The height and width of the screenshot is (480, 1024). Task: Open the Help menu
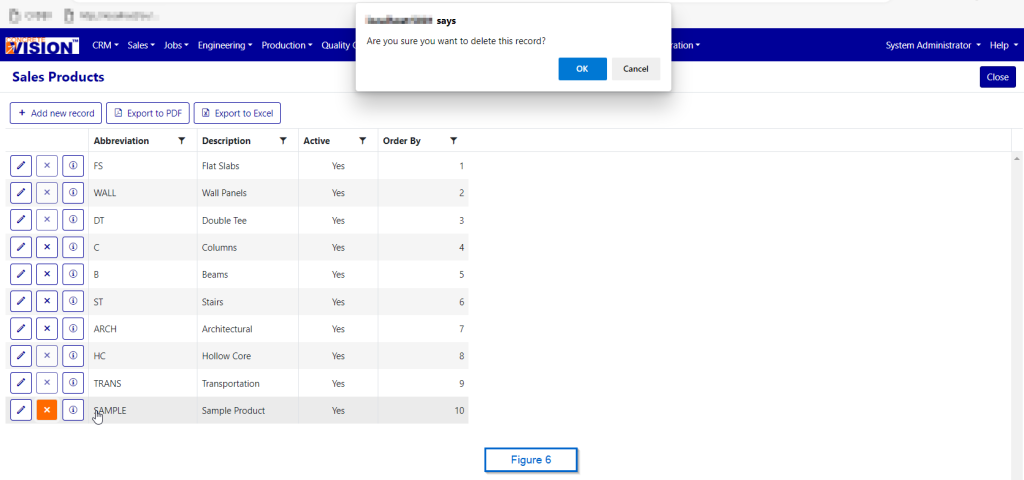(x=1003, y=45)
